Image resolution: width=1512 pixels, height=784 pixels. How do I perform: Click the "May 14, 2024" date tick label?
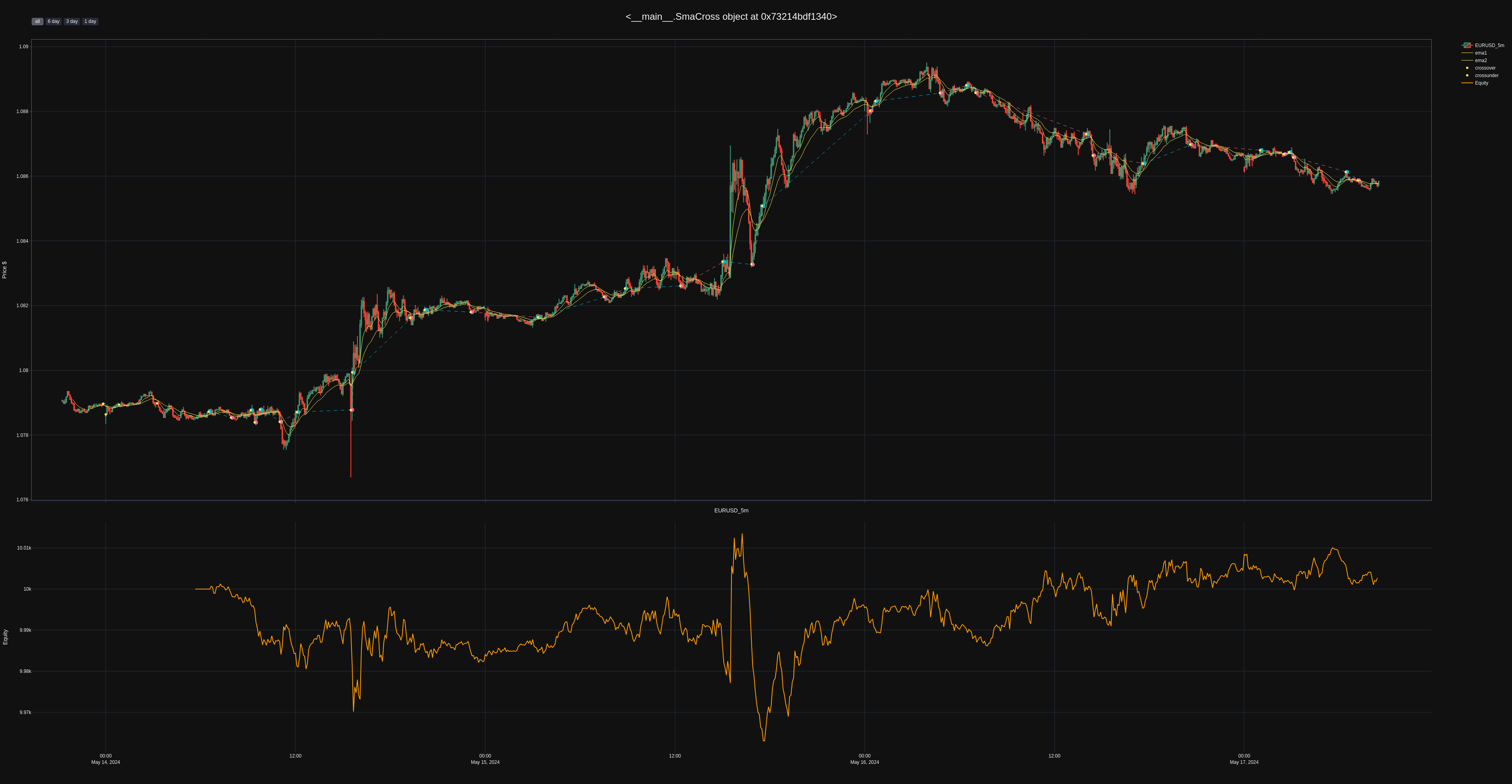106,762
